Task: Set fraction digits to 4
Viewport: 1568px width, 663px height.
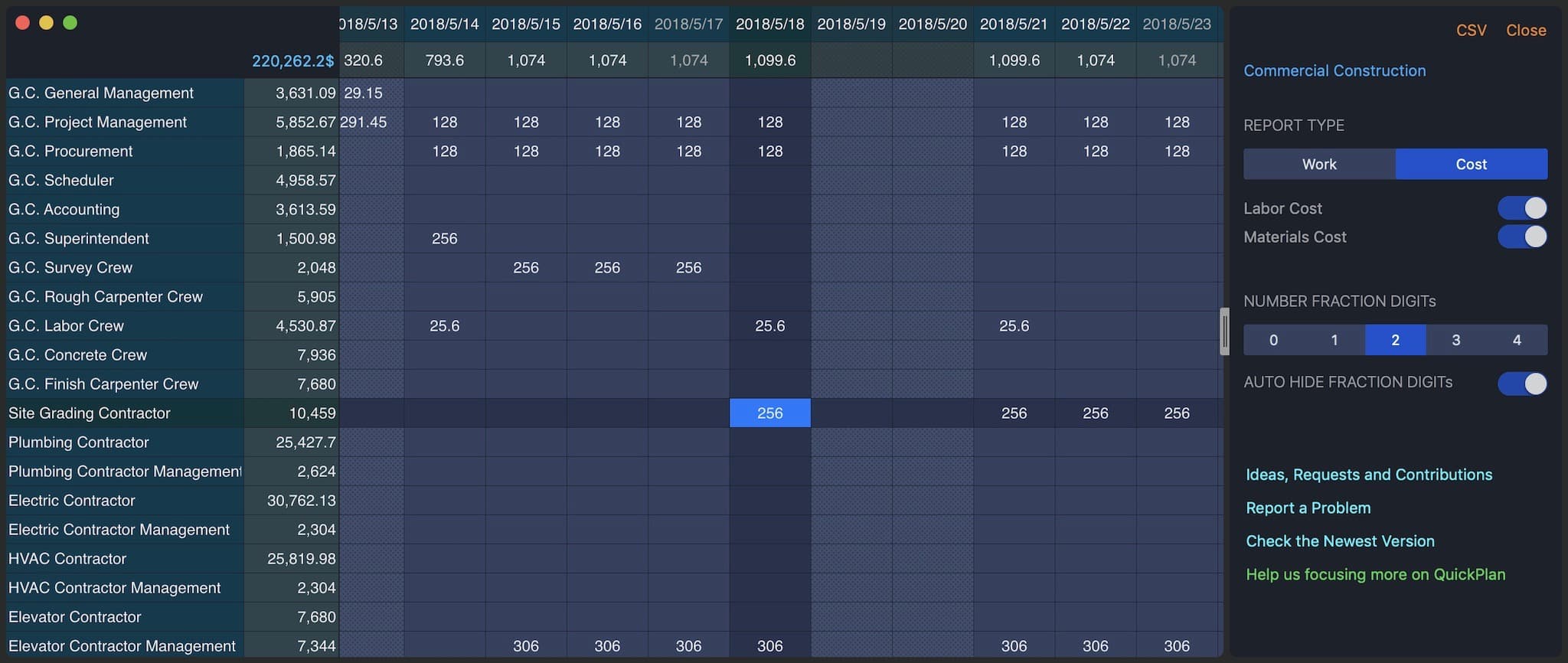Action: [x=1516, y=340]
